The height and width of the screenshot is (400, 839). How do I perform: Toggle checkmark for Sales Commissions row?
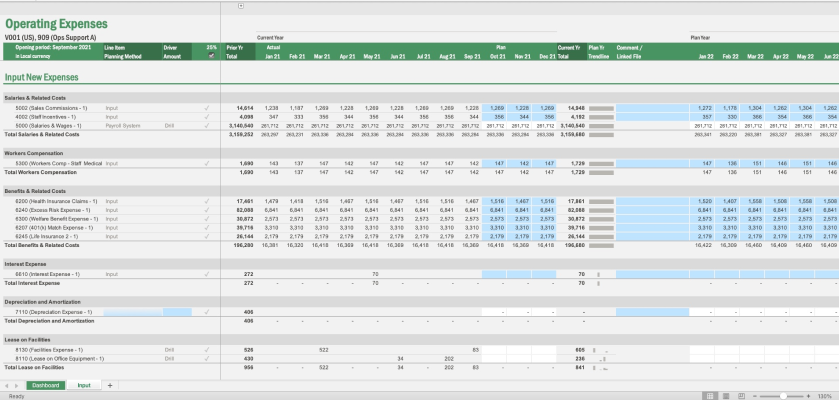pos(207,107)
